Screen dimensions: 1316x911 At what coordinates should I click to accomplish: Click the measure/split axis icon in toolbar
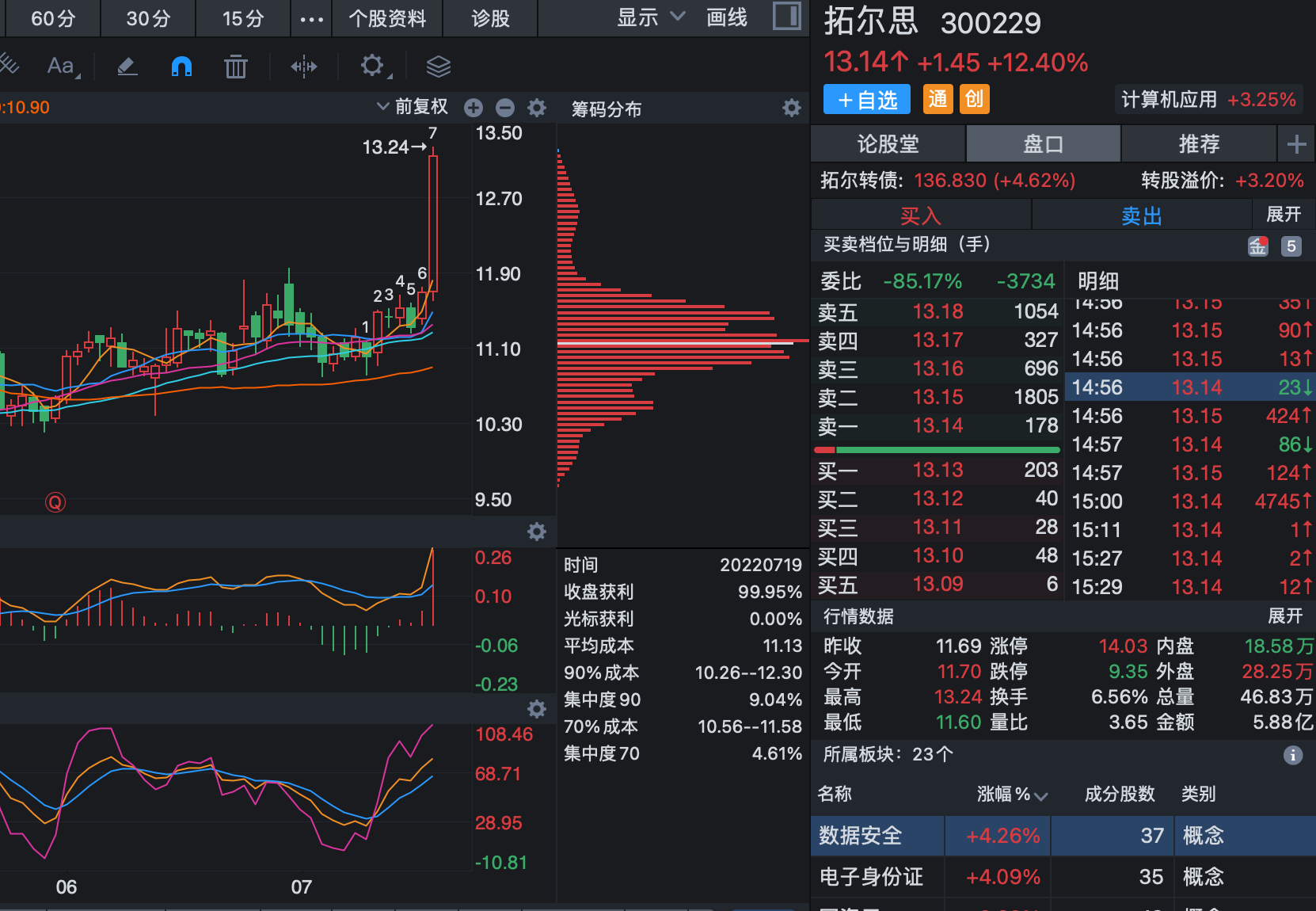(305, 66)
